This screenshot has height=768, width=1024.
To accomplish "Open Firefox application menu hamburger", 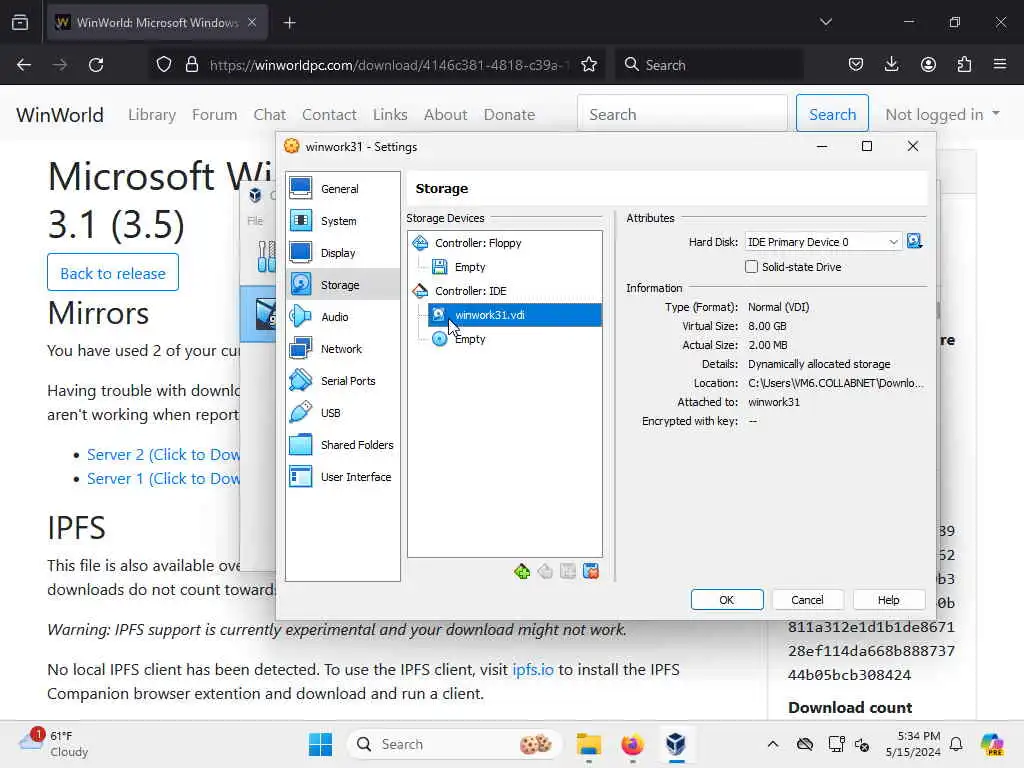I will [x=1000, y=64].
